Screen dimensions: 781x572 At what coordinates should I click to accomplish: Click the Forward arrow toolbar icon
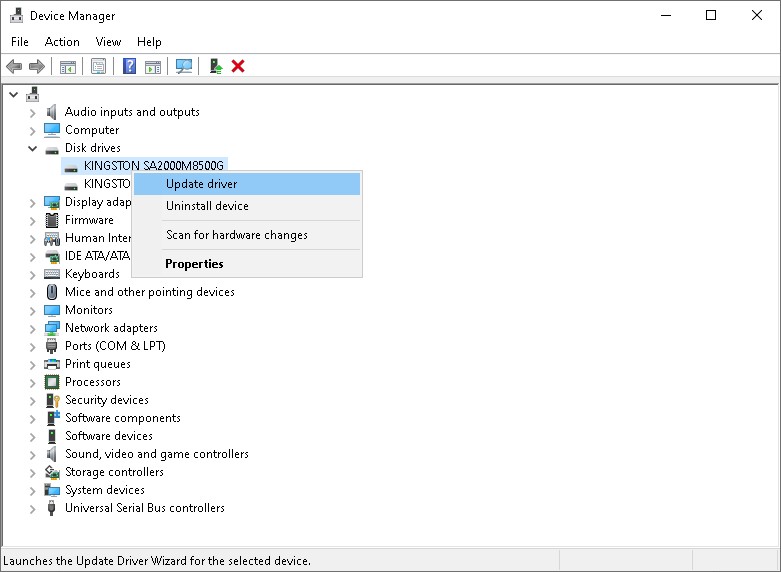[37, 66]
